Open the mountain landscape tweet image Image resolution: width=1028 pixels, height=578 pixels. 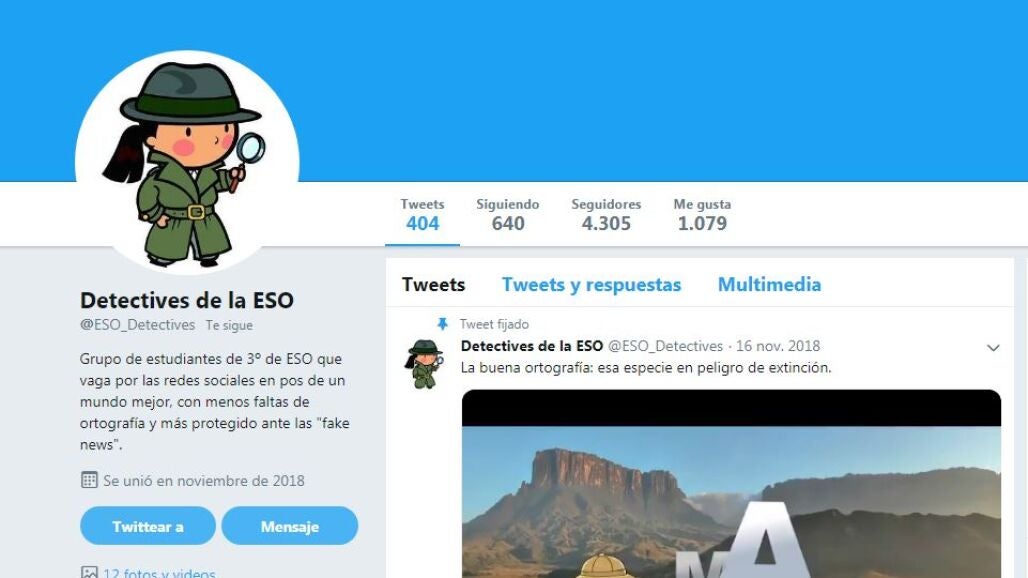pyautogui.click(x=731, y=484)
